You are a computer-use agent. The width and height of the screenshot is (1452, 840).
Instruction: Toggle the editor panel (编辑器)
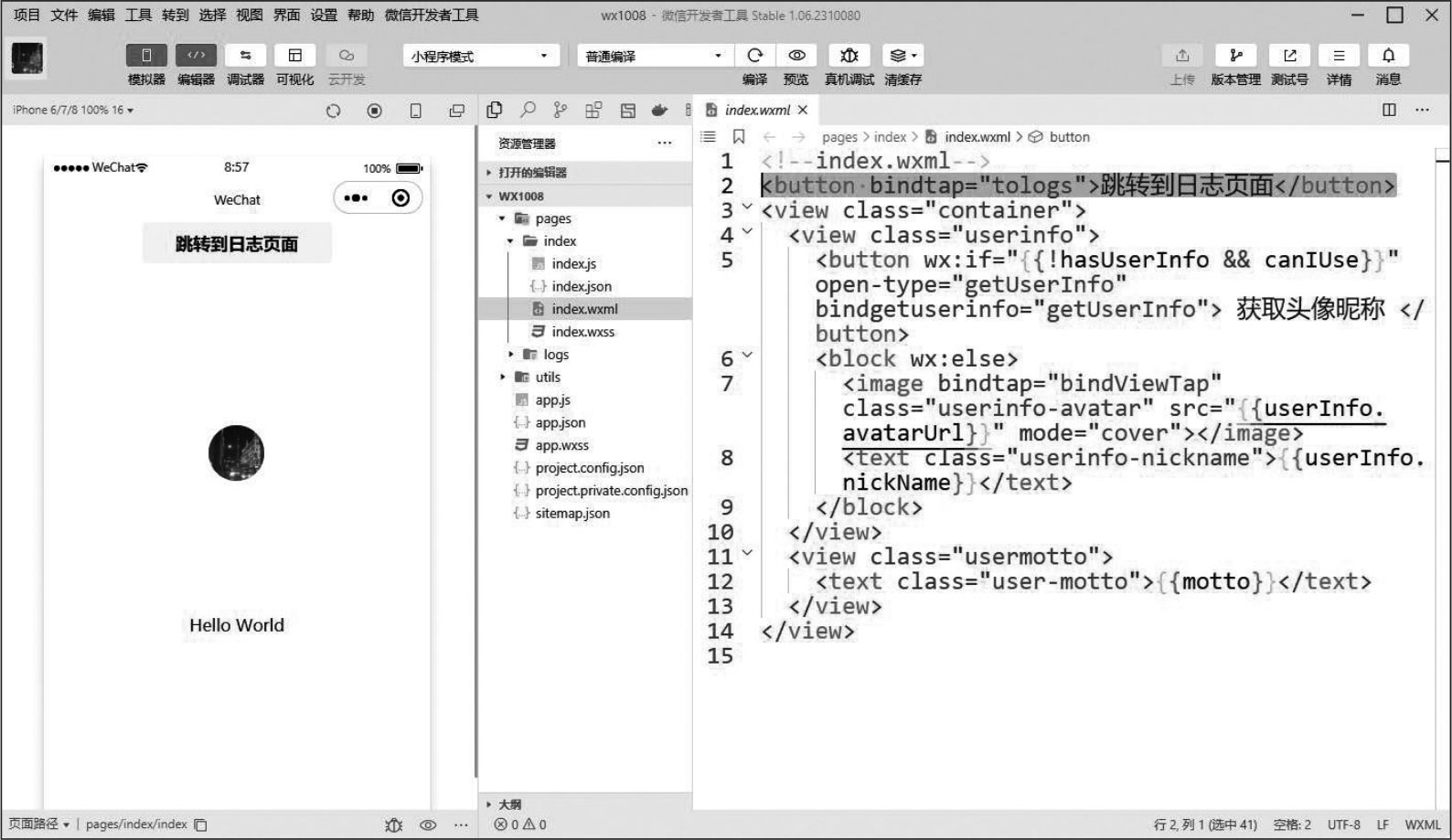(x=196, y=56)
